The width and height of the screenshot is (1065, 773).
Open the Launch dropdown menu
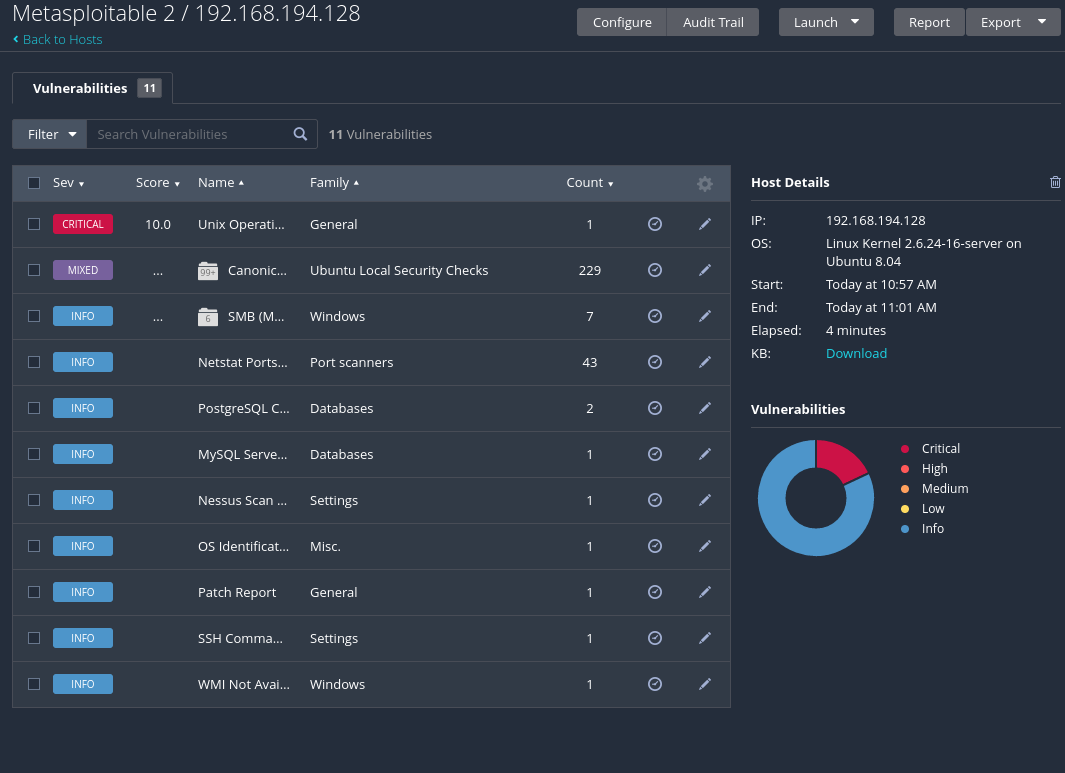pos(826,22)
